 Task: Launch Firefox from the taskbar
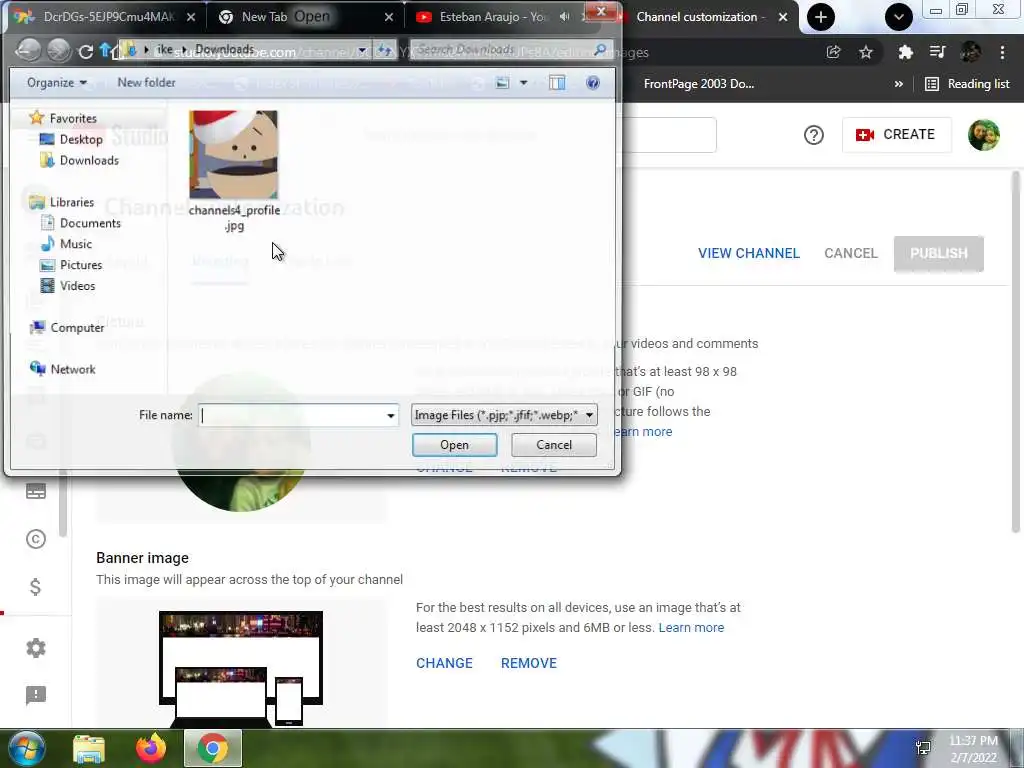click(151, 748)
